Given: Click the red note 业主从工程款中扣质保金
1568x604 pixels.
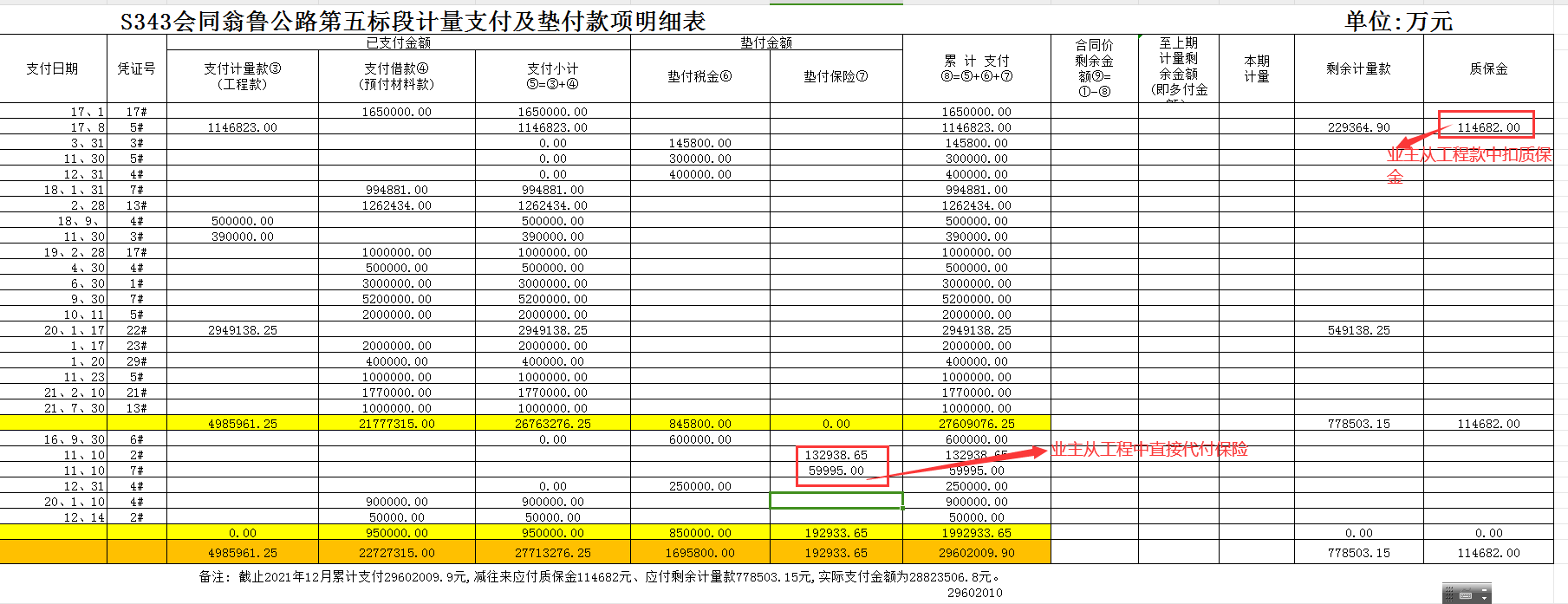Looking at the screenshot, I should click(x=1468, y=156).
